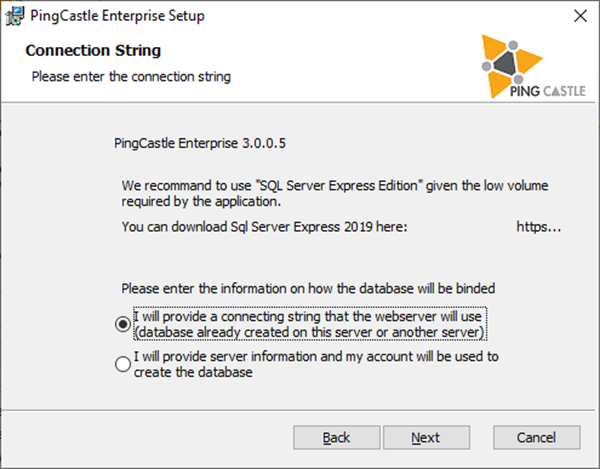
Task: Click the 'how the database will be binded' prompt
Action: click(308, 288)
